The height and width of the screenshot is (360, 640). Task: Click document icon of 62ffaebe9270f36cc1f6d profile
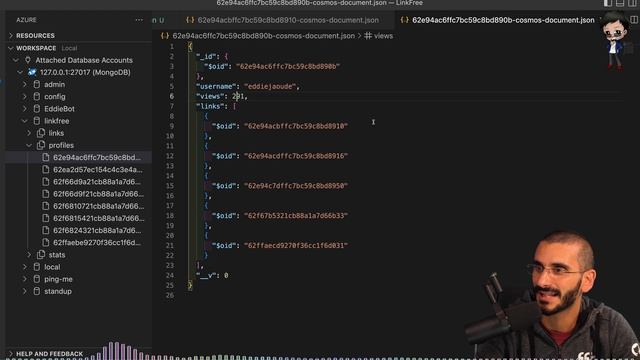[46, 242]
